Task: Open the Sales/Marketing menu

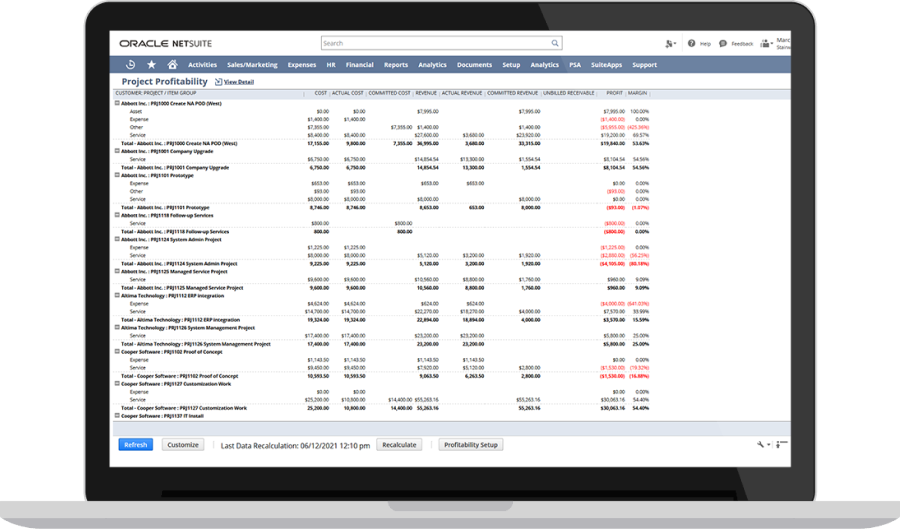Action: coord(252,65)
